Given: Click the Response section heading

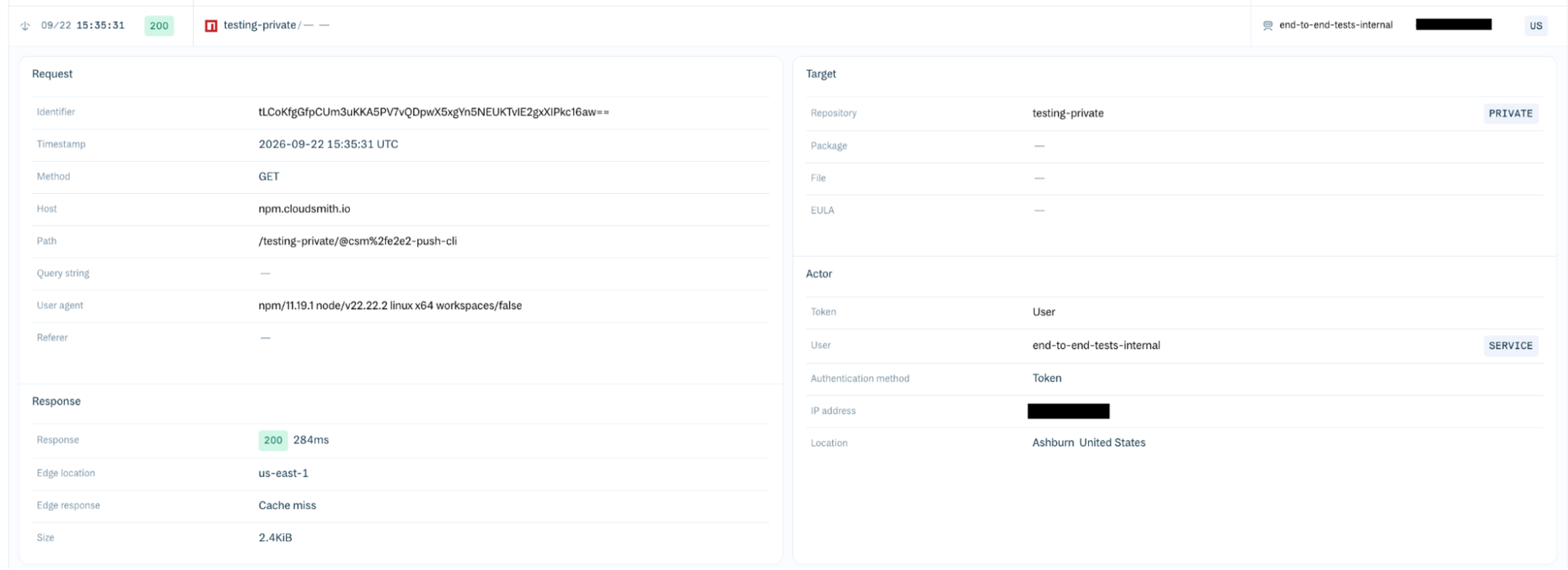Looking at the screenshot, I should 56,401.
